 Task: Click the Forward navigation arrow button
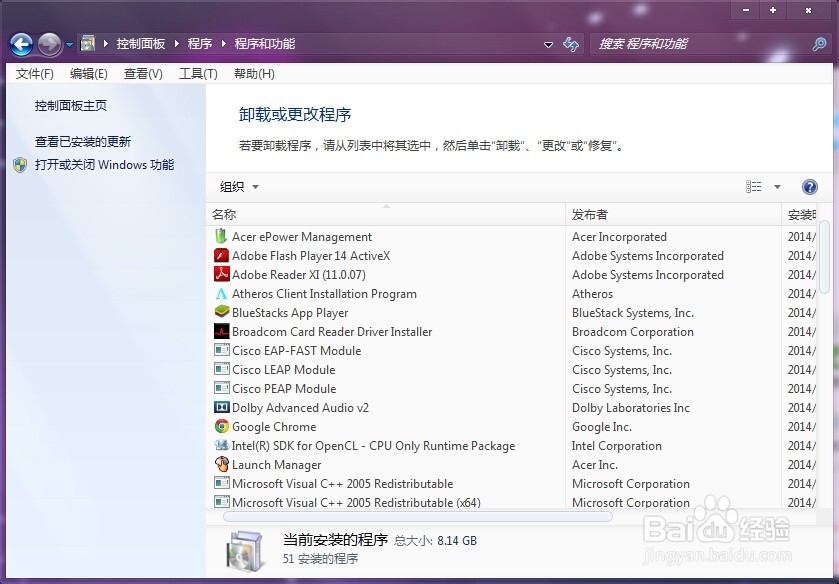(x=50, y=44)
